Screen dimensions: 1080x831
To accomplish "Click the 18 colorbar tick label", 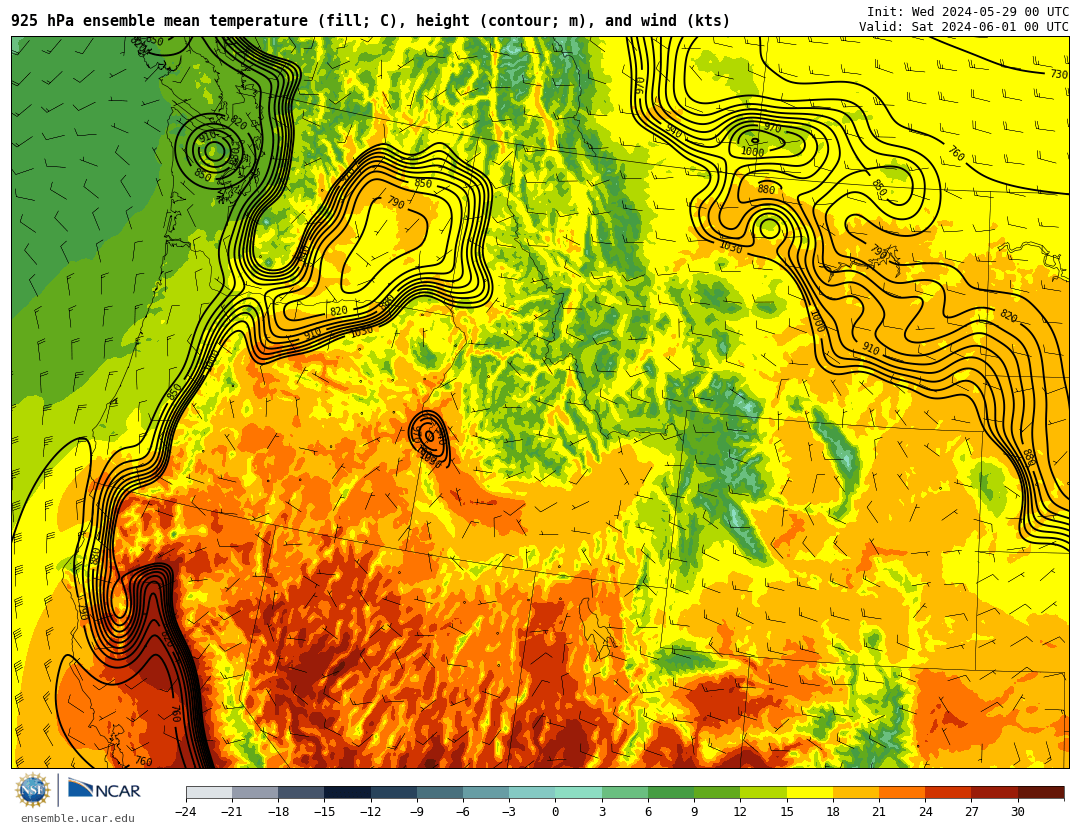I will [833, 812].
